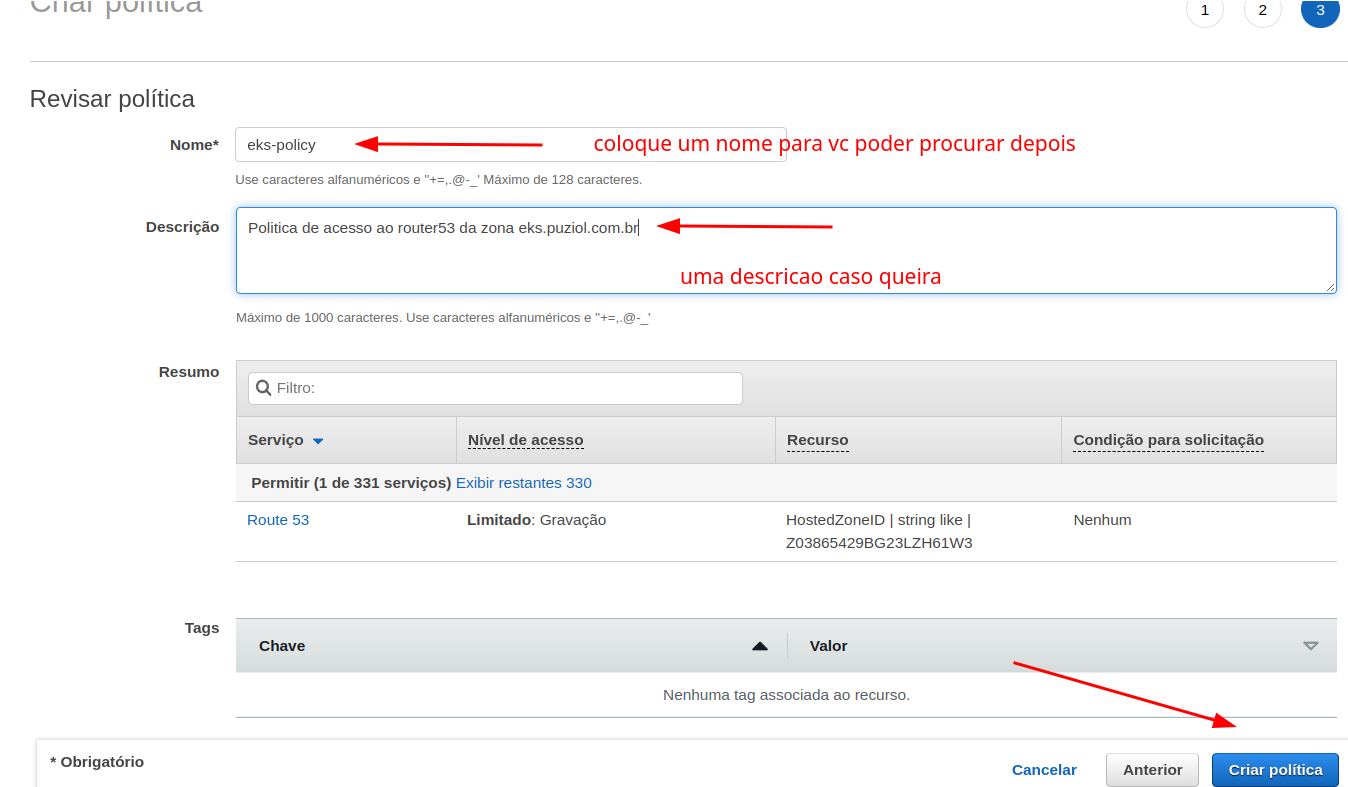Go back with the Anterior button

(1152, 770)
